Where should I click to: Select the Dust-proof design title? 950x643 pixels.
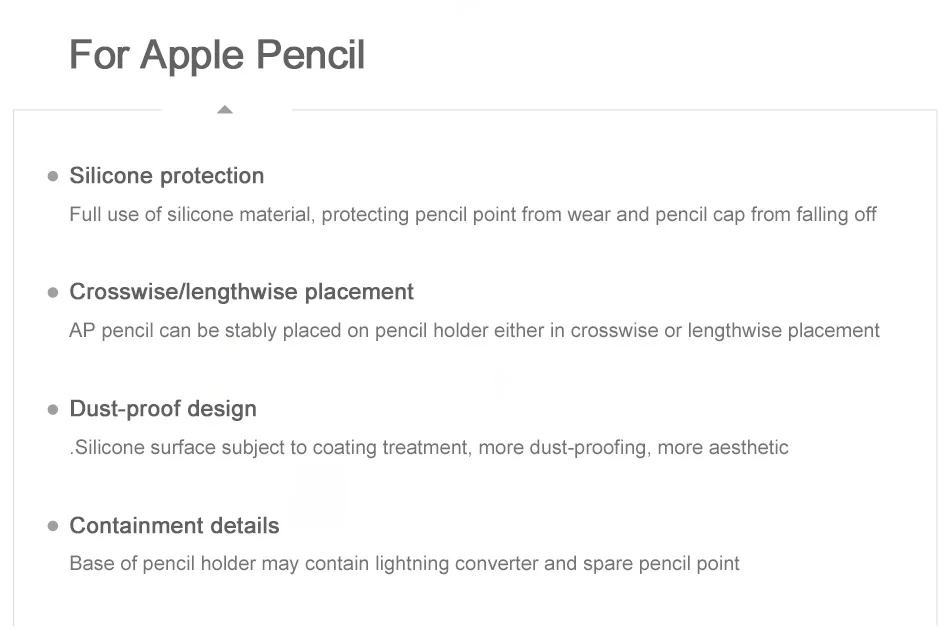click(163, 409)
